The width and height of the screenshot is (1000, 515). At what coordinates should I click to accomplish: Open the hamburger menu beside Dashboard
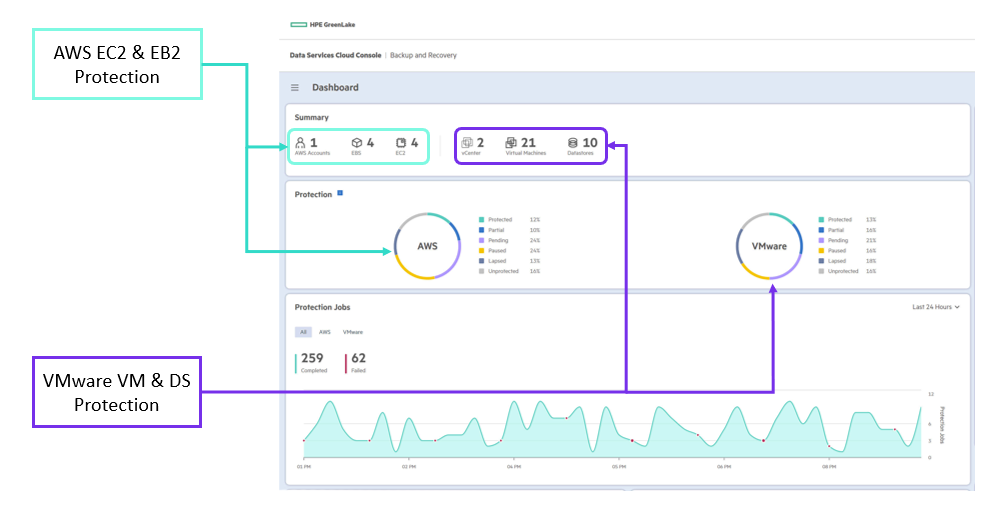tap(295, 88)
